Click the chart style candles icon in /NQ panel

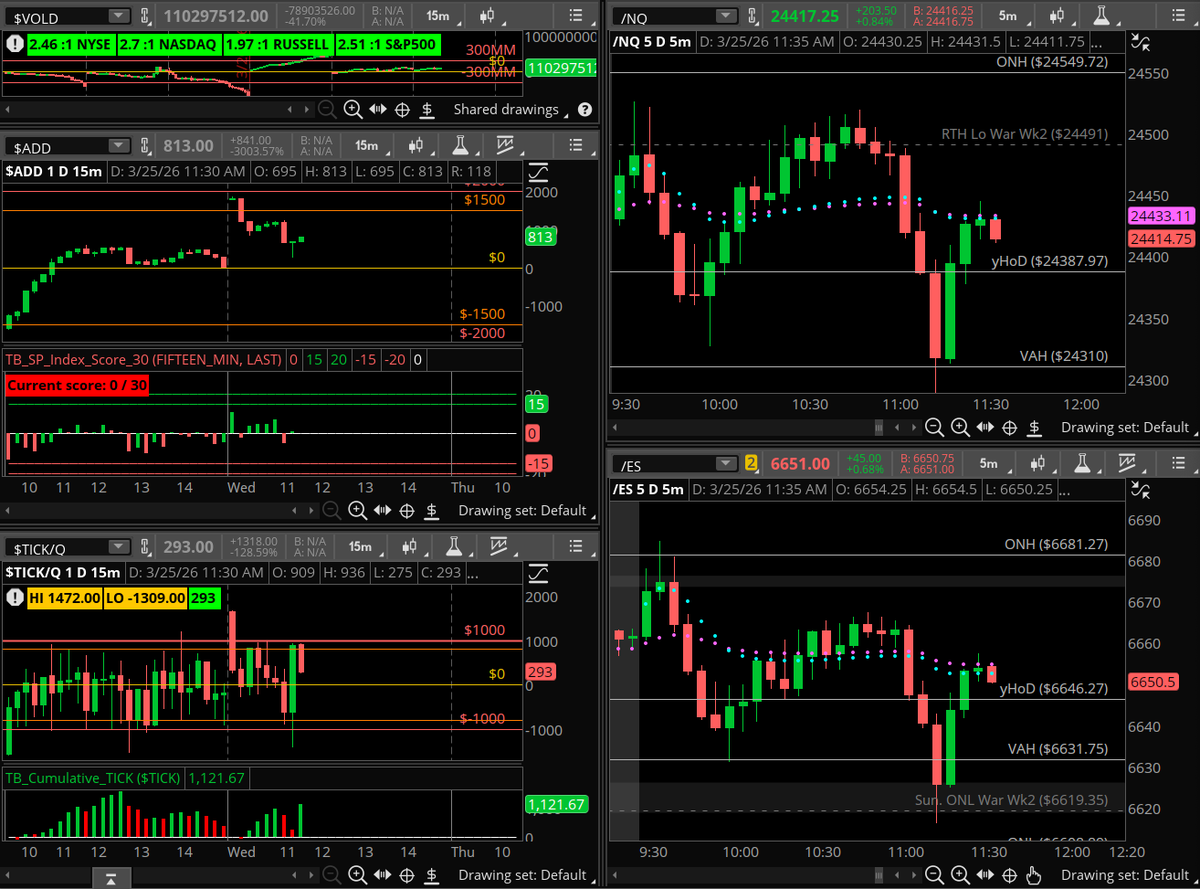1059,16
